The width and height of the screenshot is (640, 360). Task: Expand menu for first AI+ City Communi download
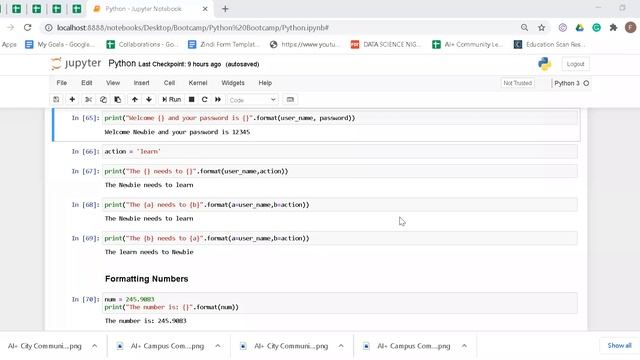click(94, 346)
